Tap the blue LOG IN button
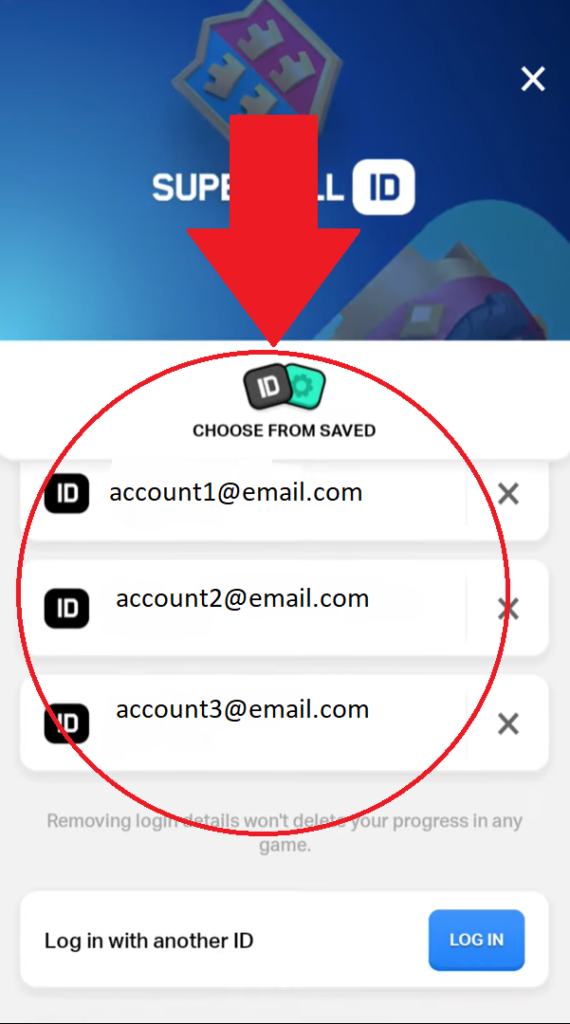 click(x=477, y=940)
